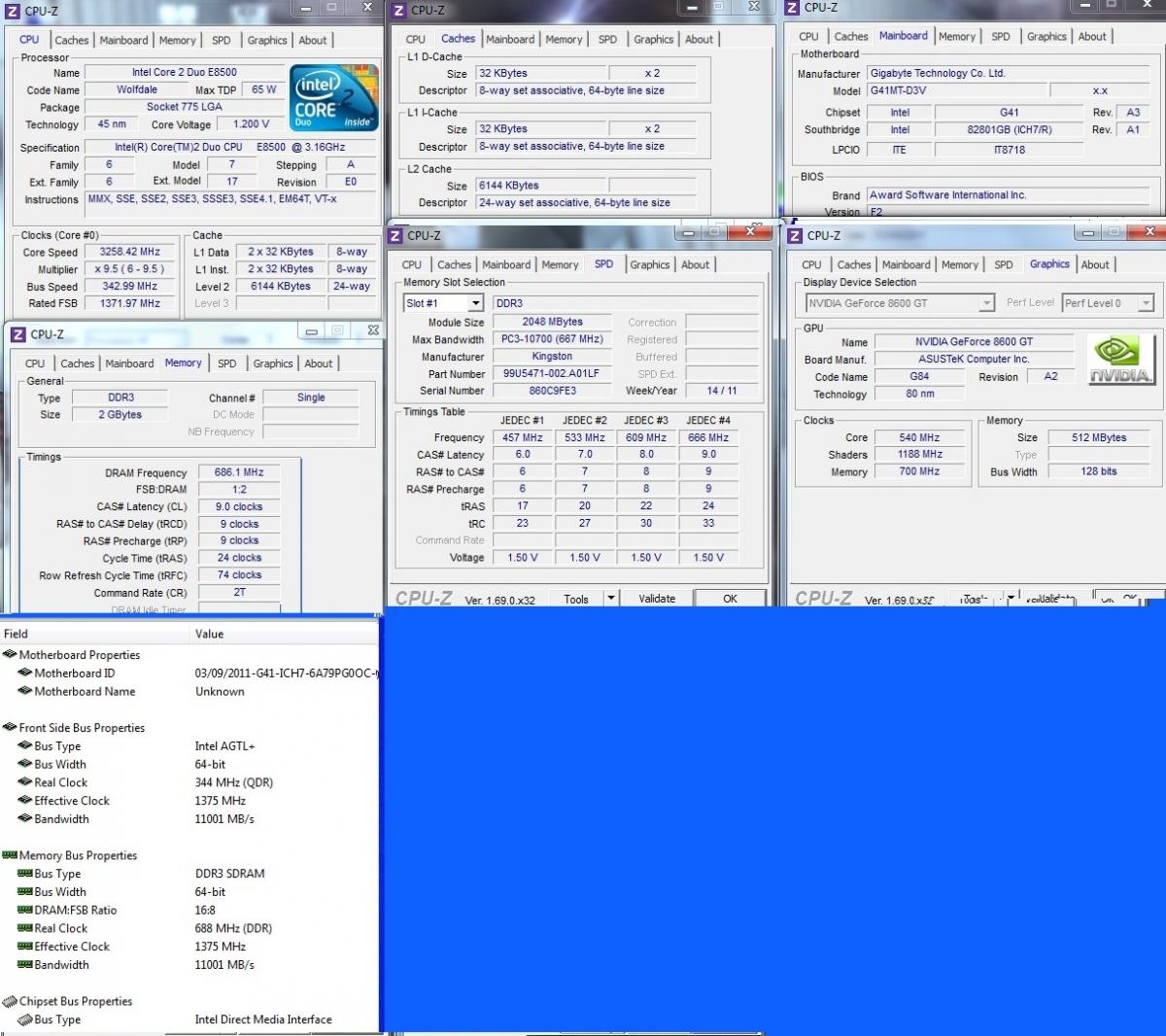Click the Memory Bus Properties group icon
Viewport: 1166px width, 1036px height.
pos(10,855)
